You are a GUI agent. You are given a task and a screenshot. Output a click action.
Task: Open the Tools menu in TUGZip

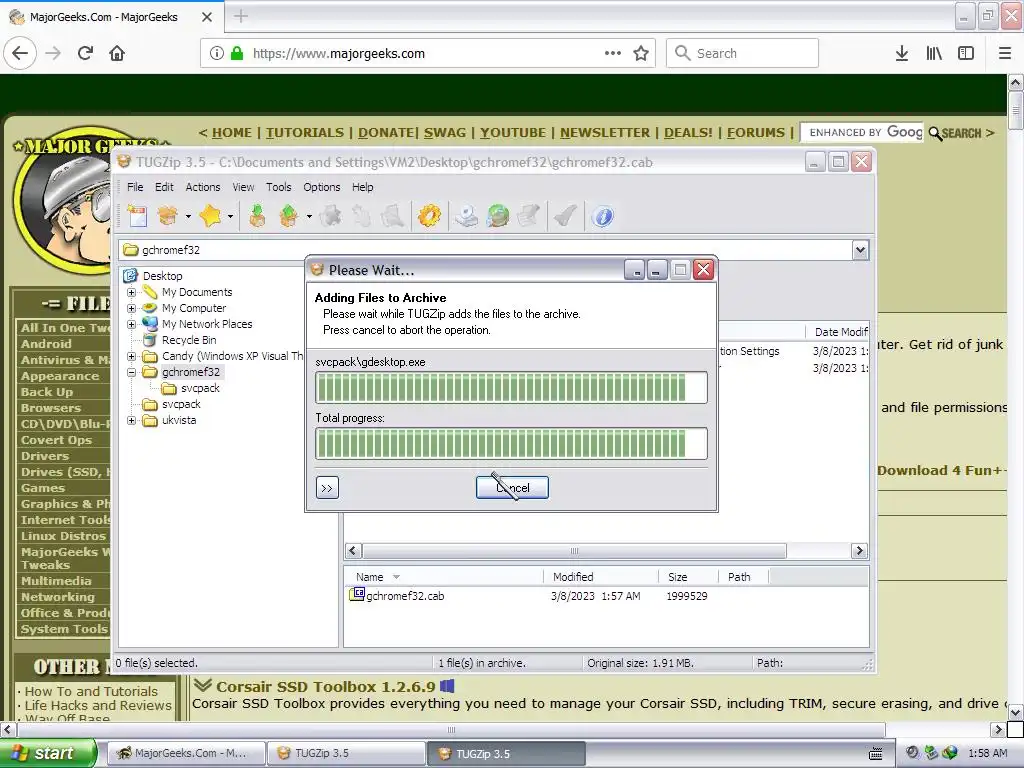pyautogui.click(x=278, y=187)
